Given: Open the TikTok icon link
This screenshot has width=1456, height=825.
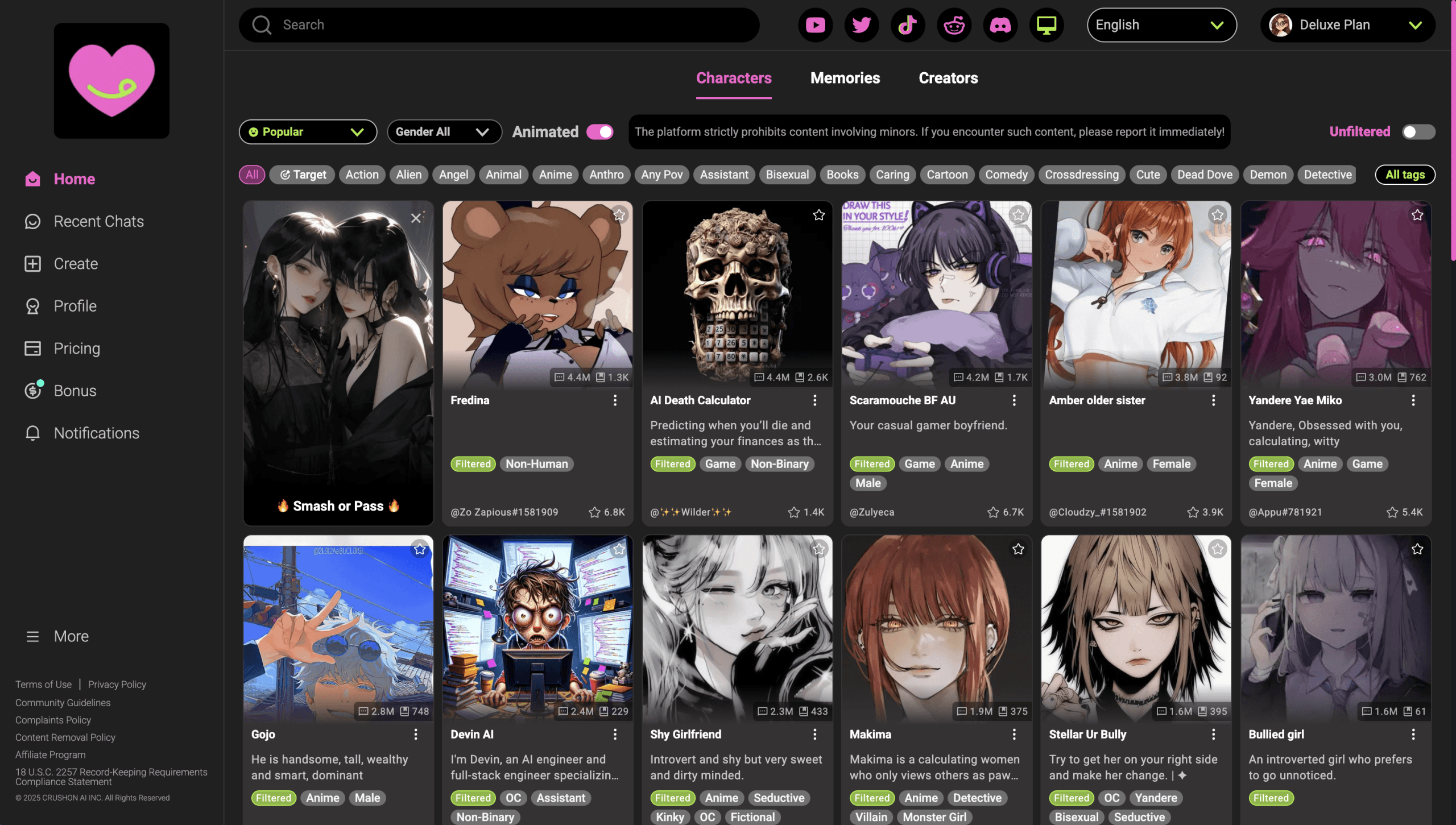Looking at the screenshot, I should click(x=908, y=25).
